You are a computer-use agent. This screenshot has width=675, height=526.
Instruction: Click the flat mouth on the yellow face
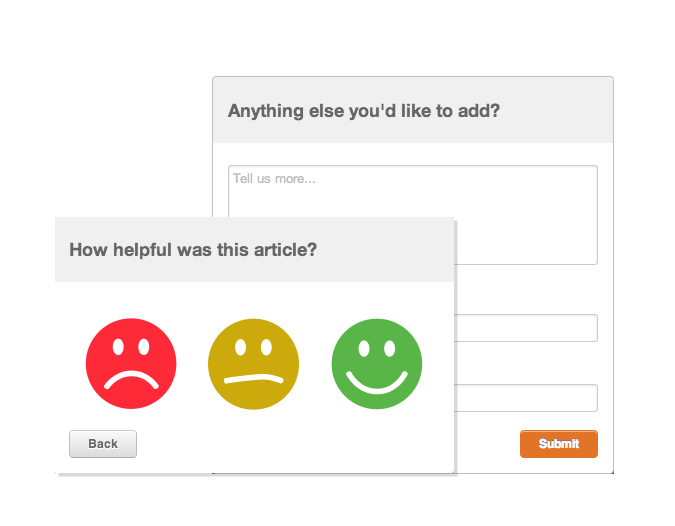click(x=254, y=378)
